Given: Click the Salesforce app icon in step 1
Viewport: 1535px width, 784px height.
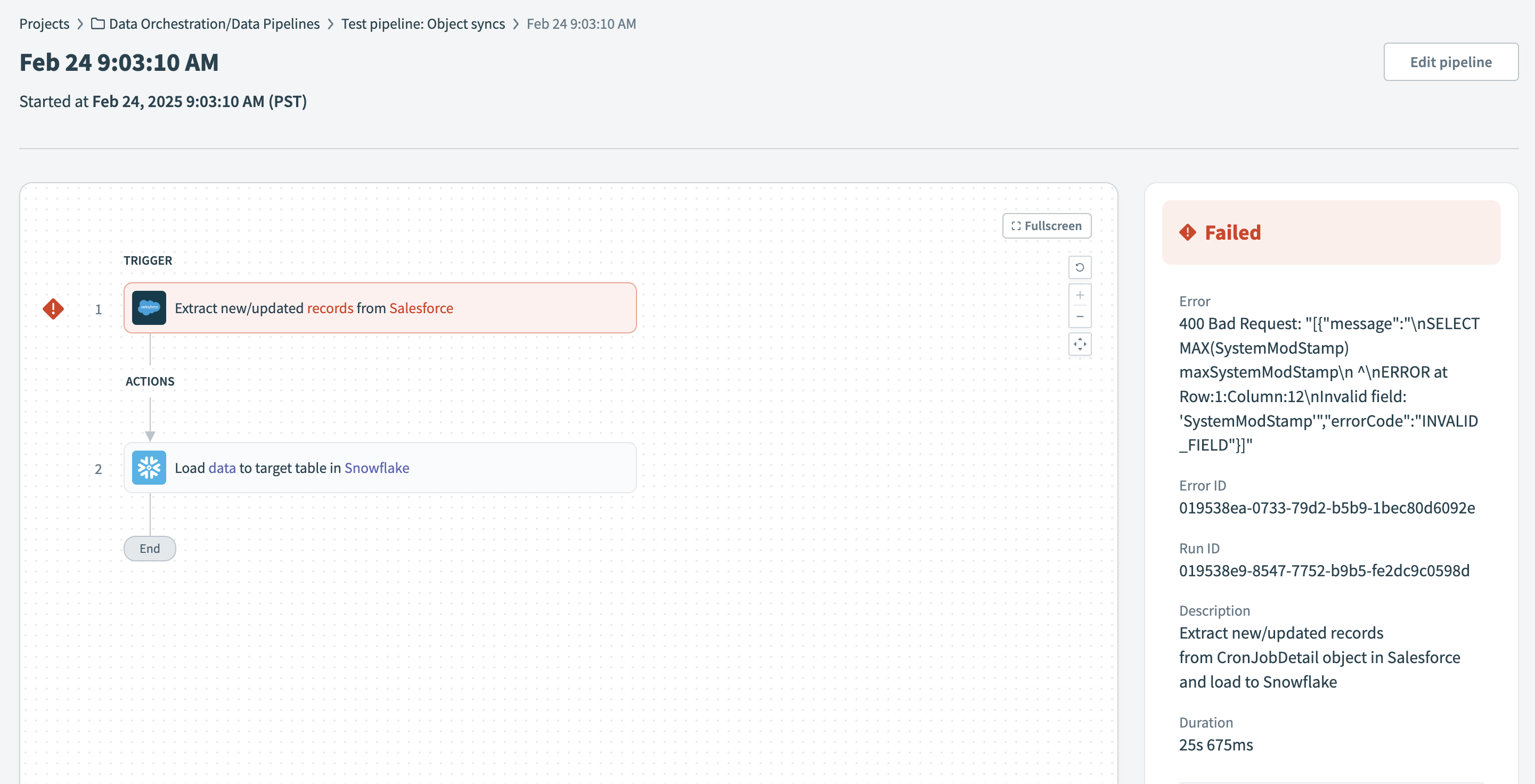Looking at the screenshot, I should [x=149, y=308].
